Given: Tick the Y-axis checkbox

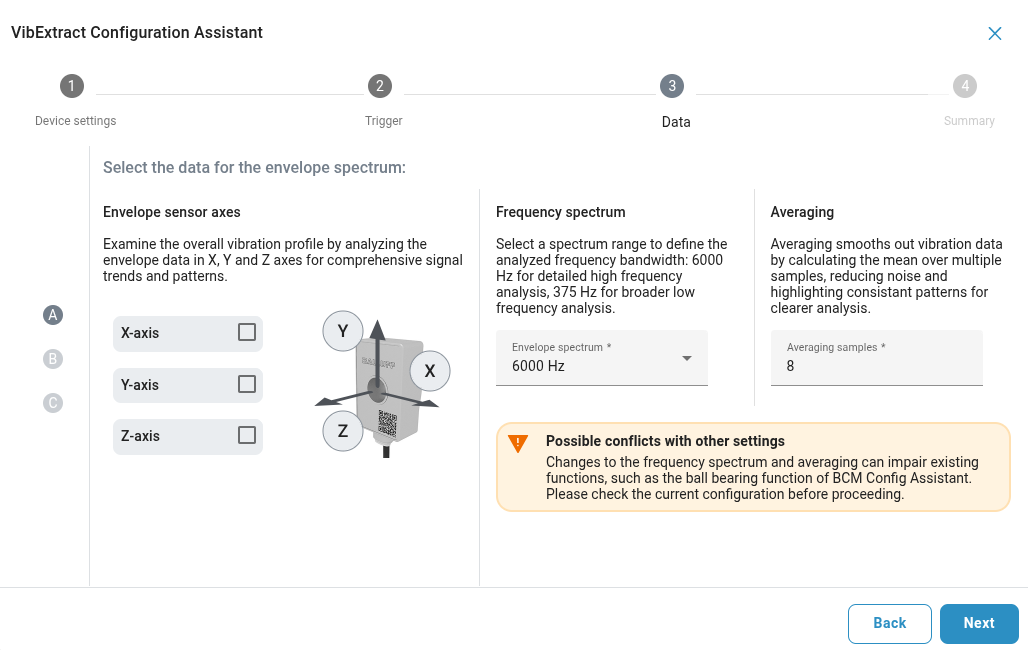Looking at the screenshot, I should pos(247,384).
